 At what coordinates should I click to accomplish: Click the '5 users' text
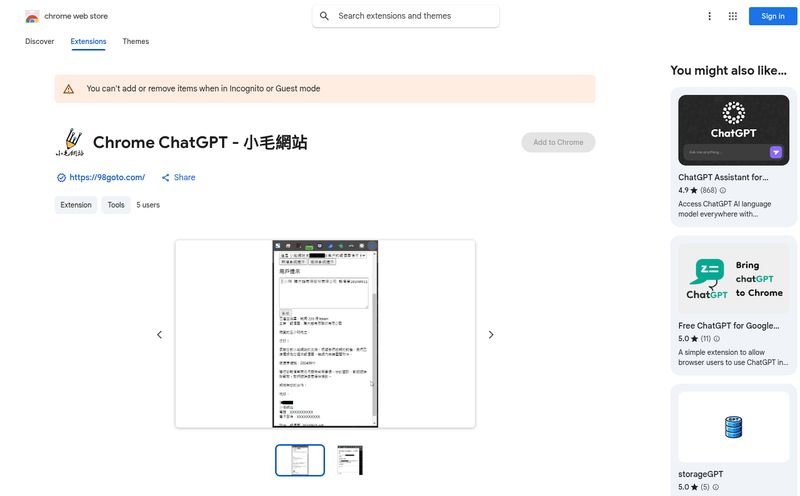pos(148,205)
